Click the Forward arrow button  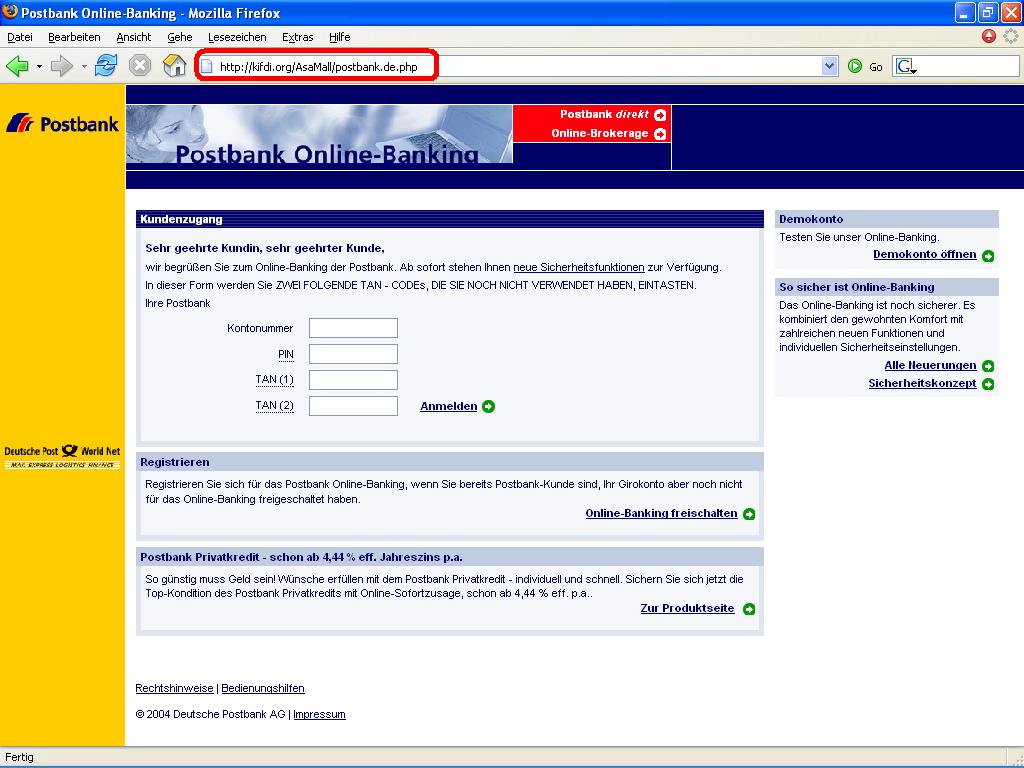click(61, 66)
